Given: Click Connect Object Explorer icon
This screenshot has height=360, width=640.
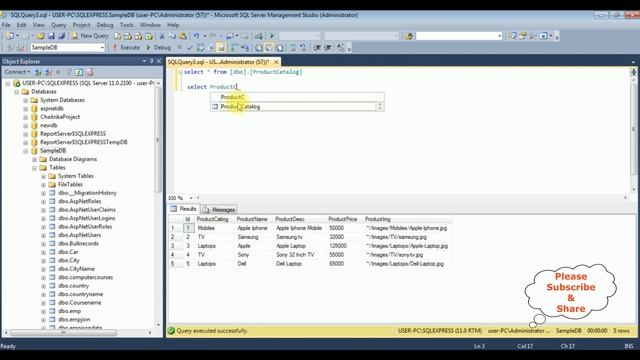Looking at the screenshot, I should (38, 72).
